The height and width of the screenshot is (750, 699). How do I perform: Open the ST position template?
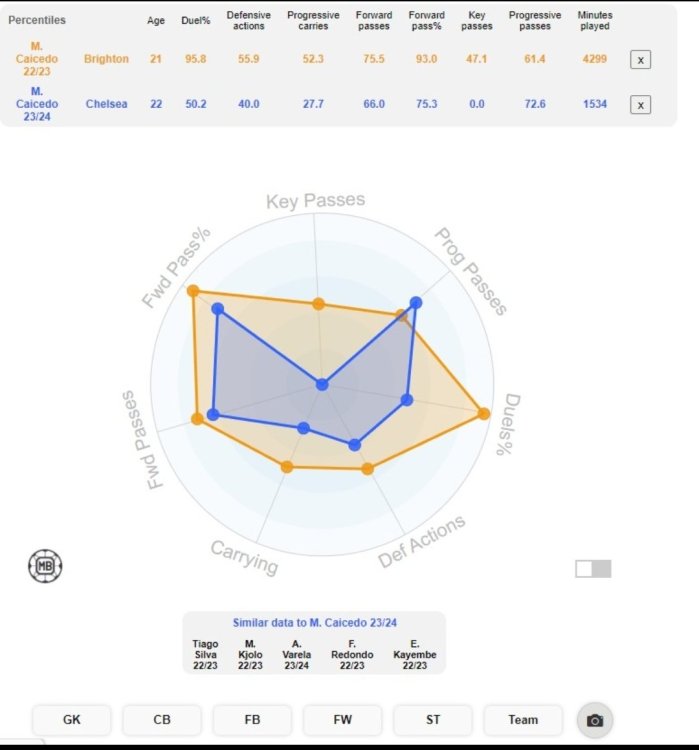click(x=433, y=720)
